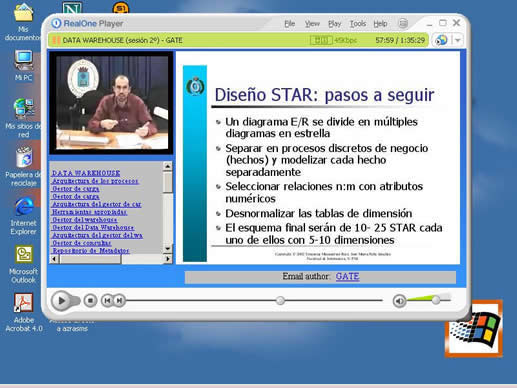Viewport: 517px width, 388px height.
Task: Open the Tools menu
Action: pos(358,24)
